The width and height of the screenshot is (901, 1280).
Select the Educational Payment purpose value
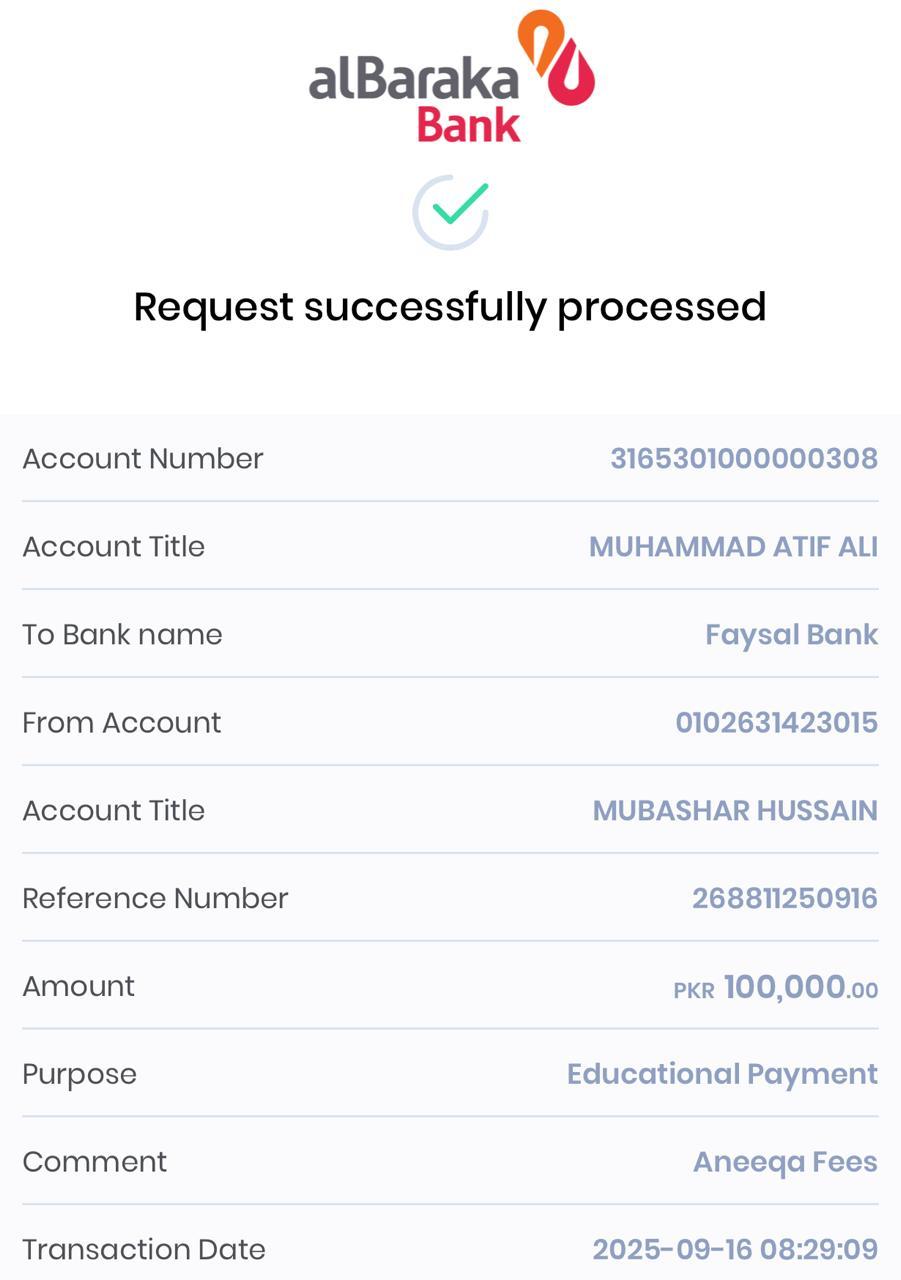(x=722, y=1074)
